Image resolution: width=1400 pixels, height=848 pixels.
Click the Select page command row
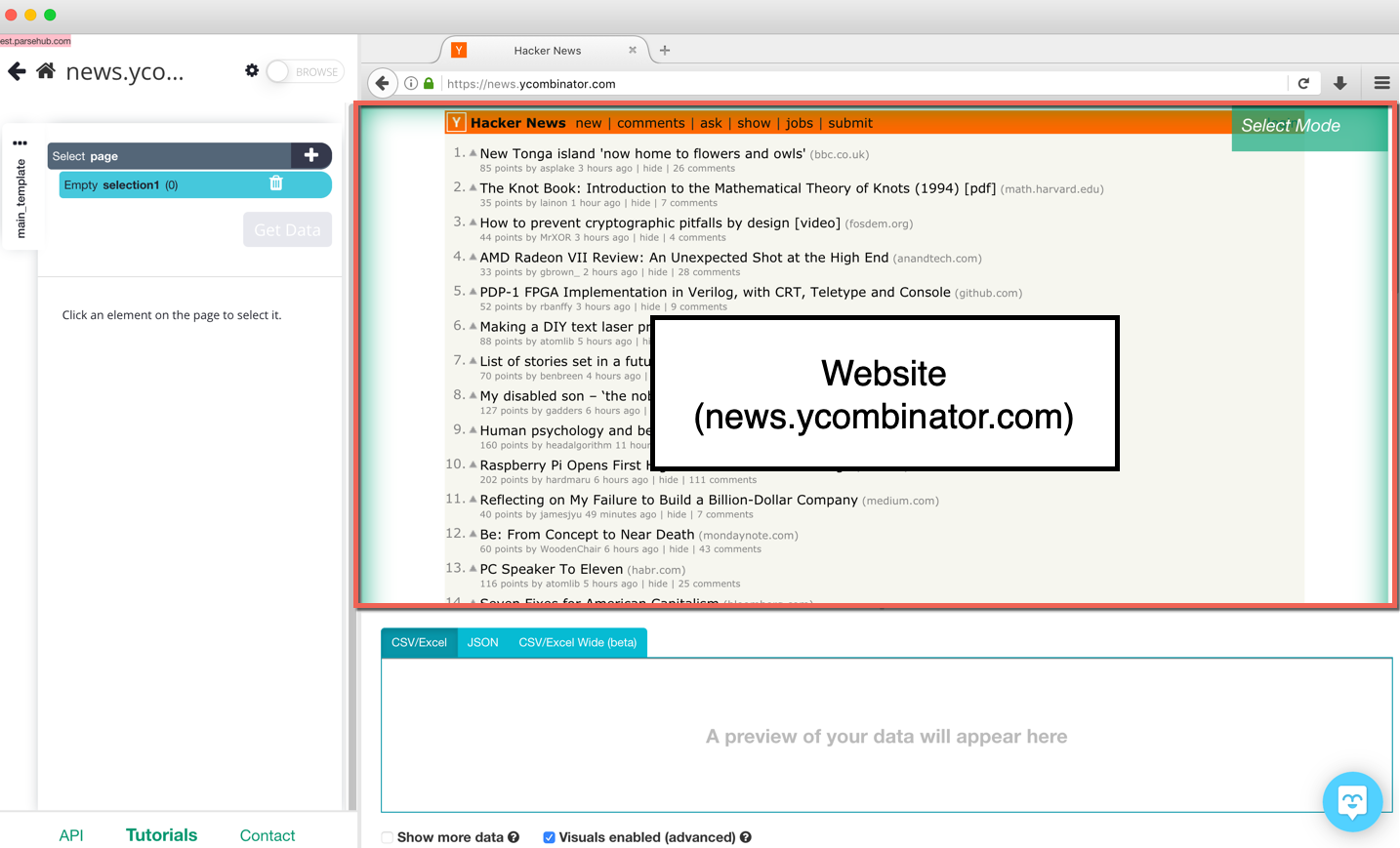169,155
